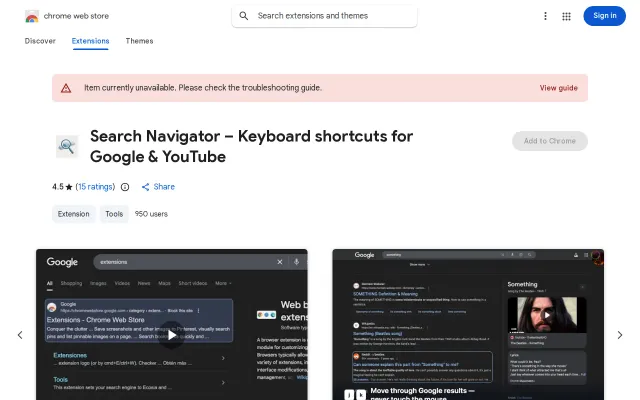The height and width of the screenshot is (400, 640).
Task: Click the Search Navigator extension title
Action: [251, 146]
